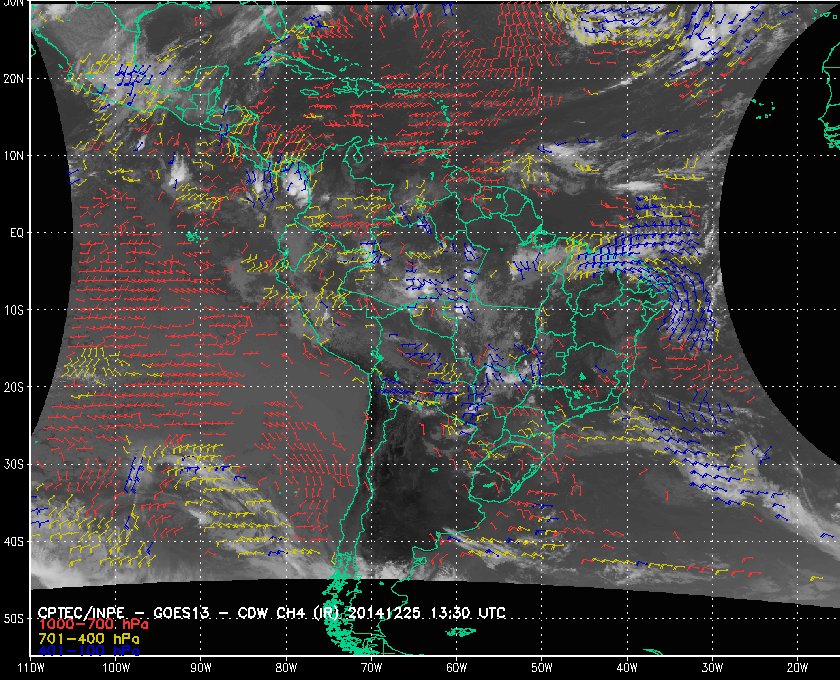Click the 20S latitude label
The image size is (840, 680).
(x=14, y=387)
